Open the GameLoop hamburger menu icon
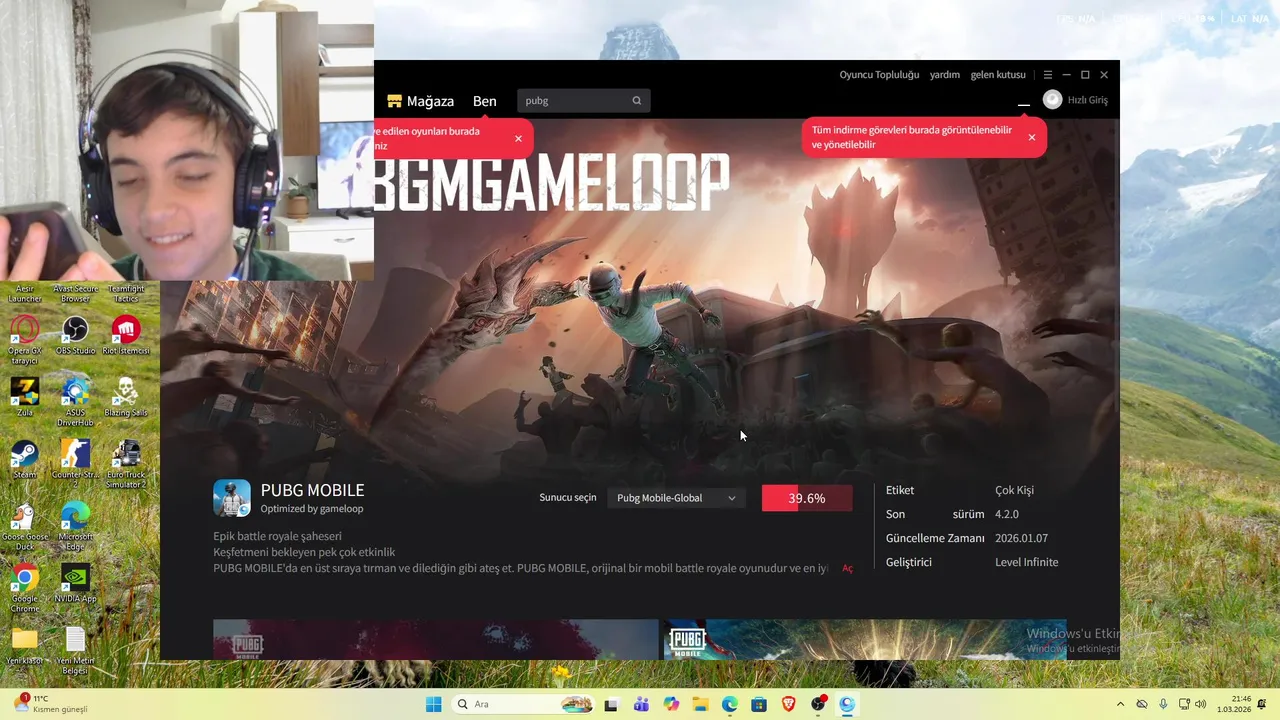1280x720 pixels. coord(1048,75)
